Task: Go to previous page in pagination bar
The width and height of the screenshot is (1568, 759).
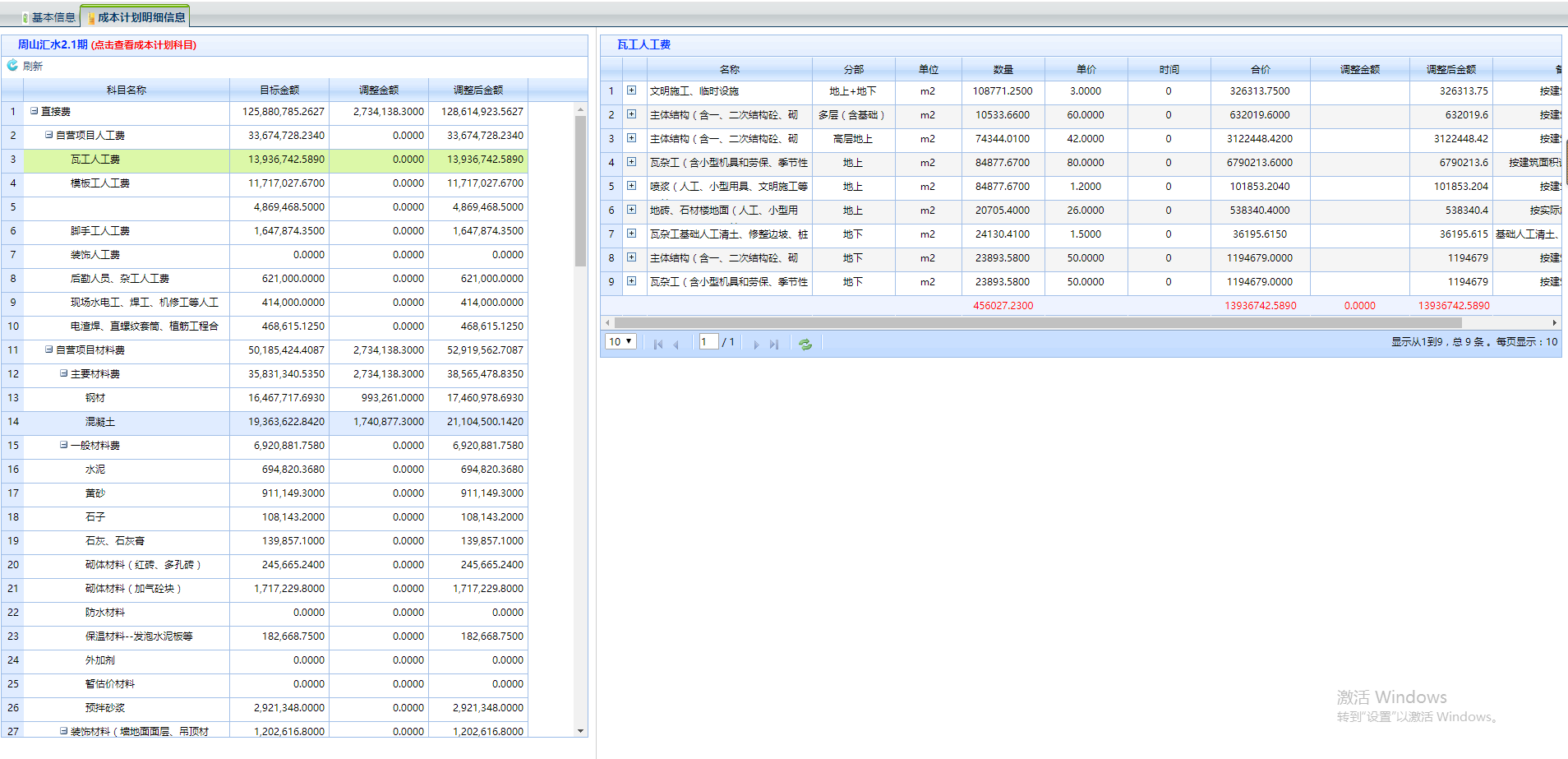Action: [x=676, y=344]
